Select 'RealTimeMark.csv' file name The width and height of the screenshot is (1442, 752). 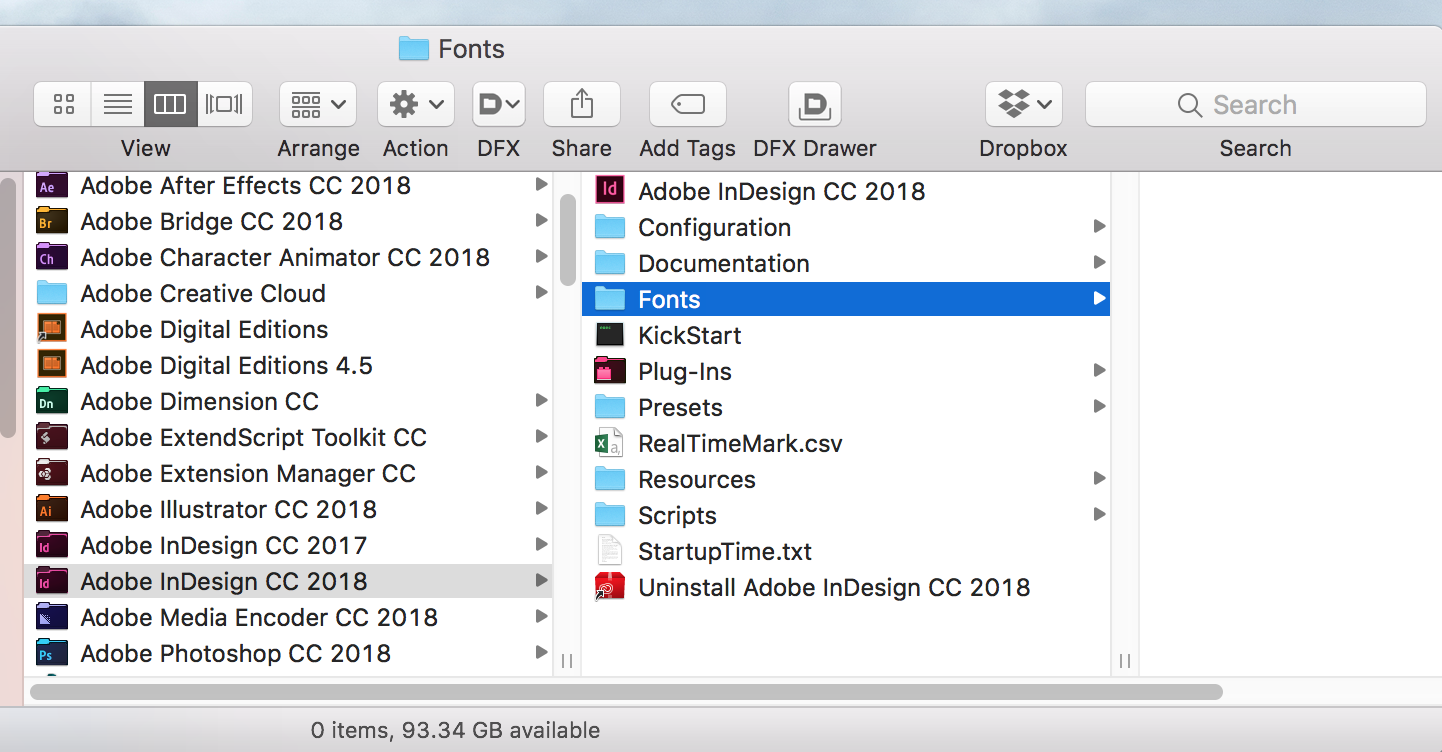(x=741, y=444)
